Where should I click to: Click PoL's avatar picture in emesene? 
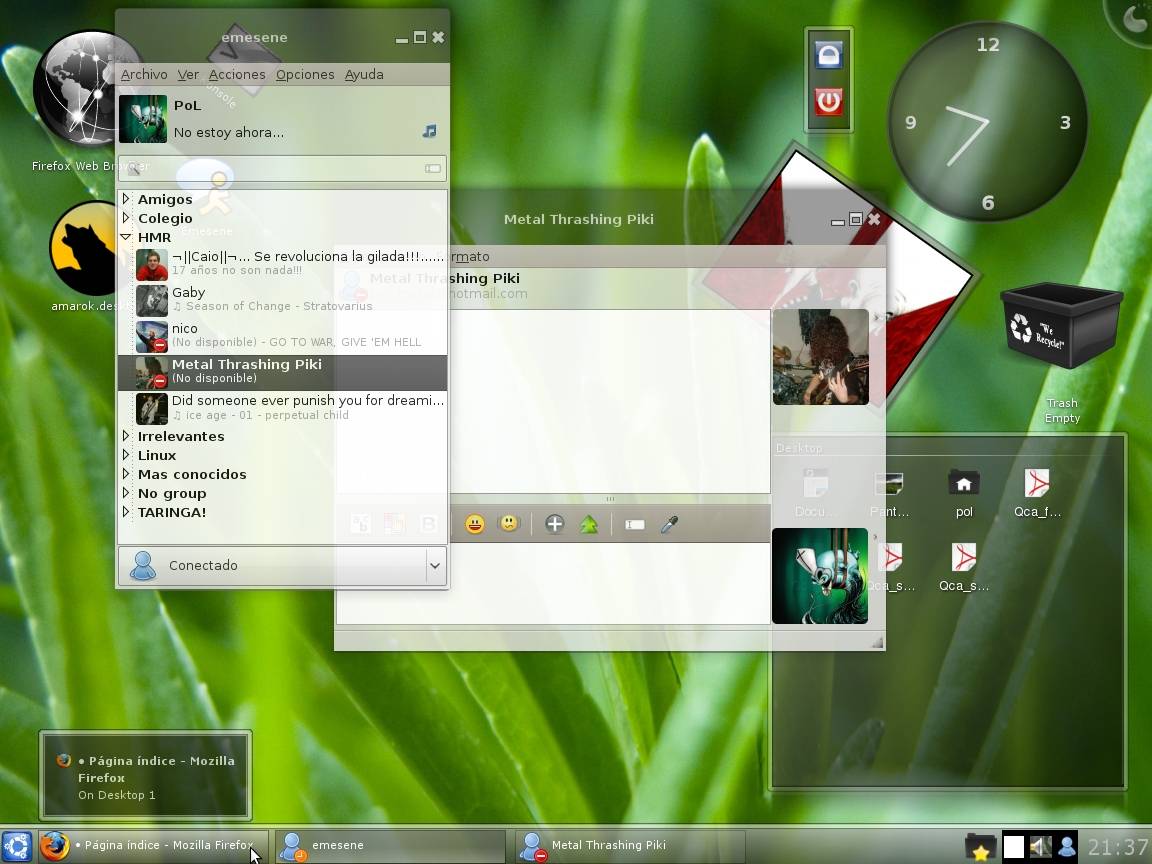tap(143, 118)
